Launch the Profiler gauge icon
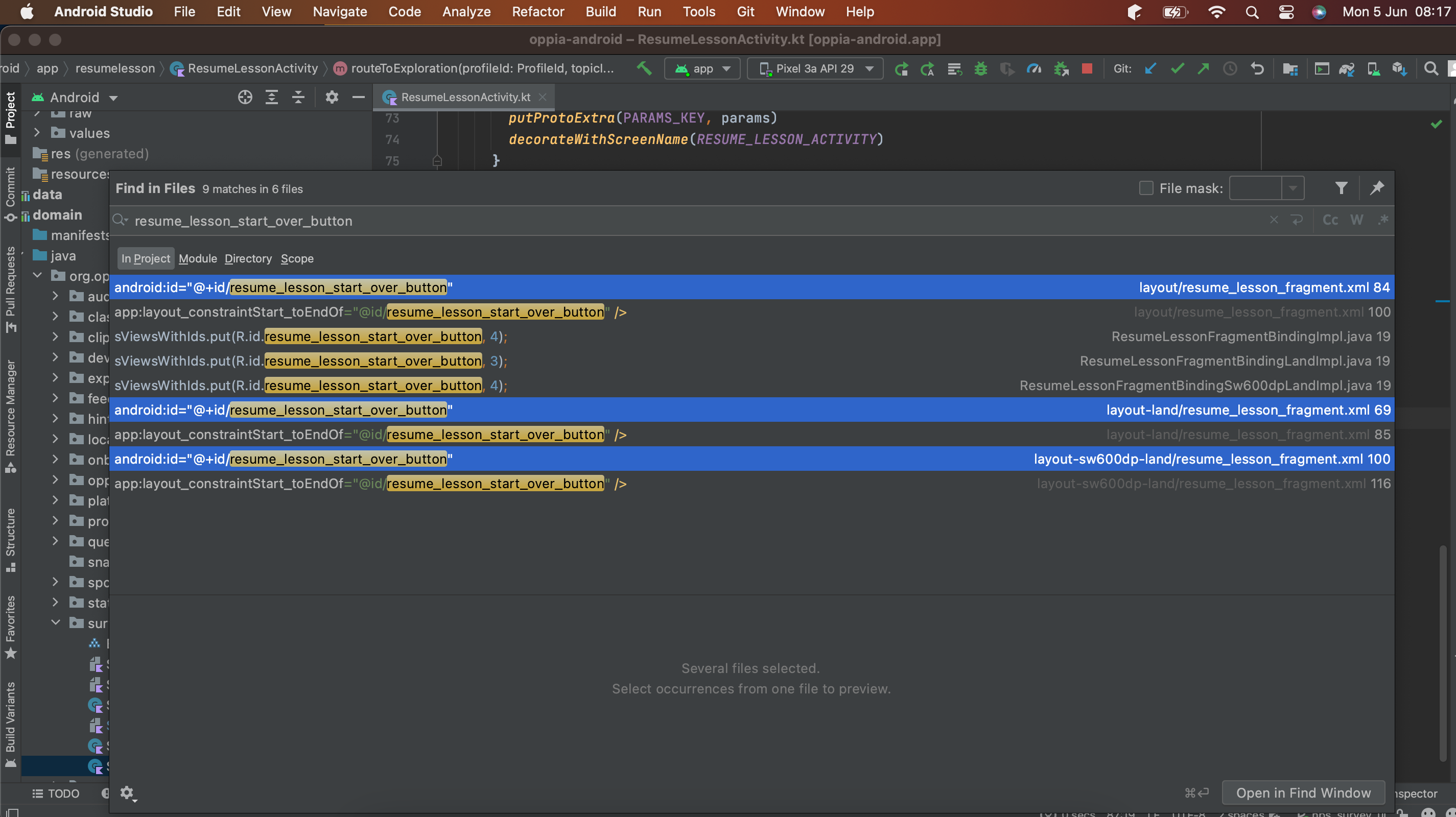Screen dimensions: 1456x817 pos(1034,68)
